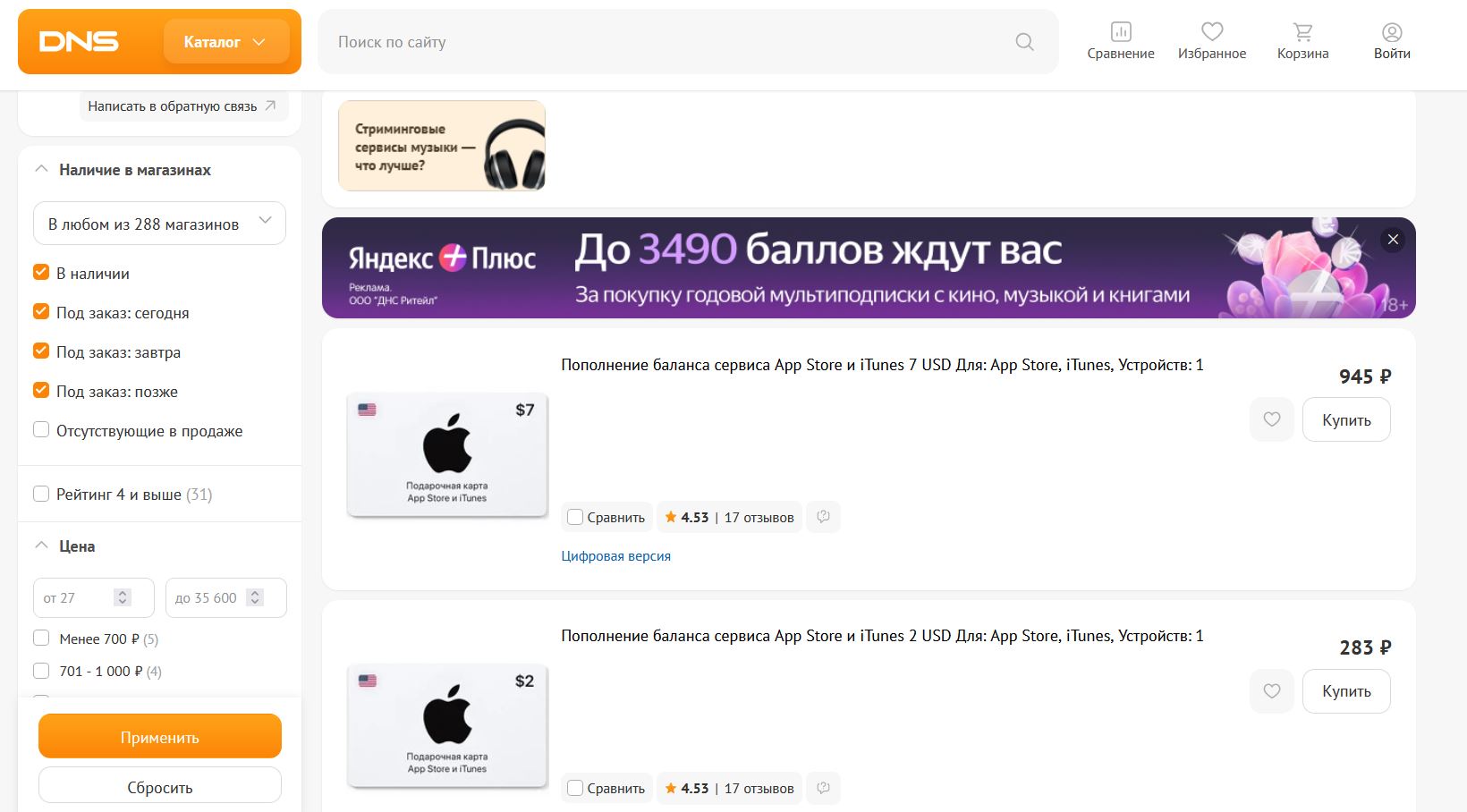Add $7 App Store card to favorites
Screen dimensions: 1467x812
click(x=1271, y=419)
